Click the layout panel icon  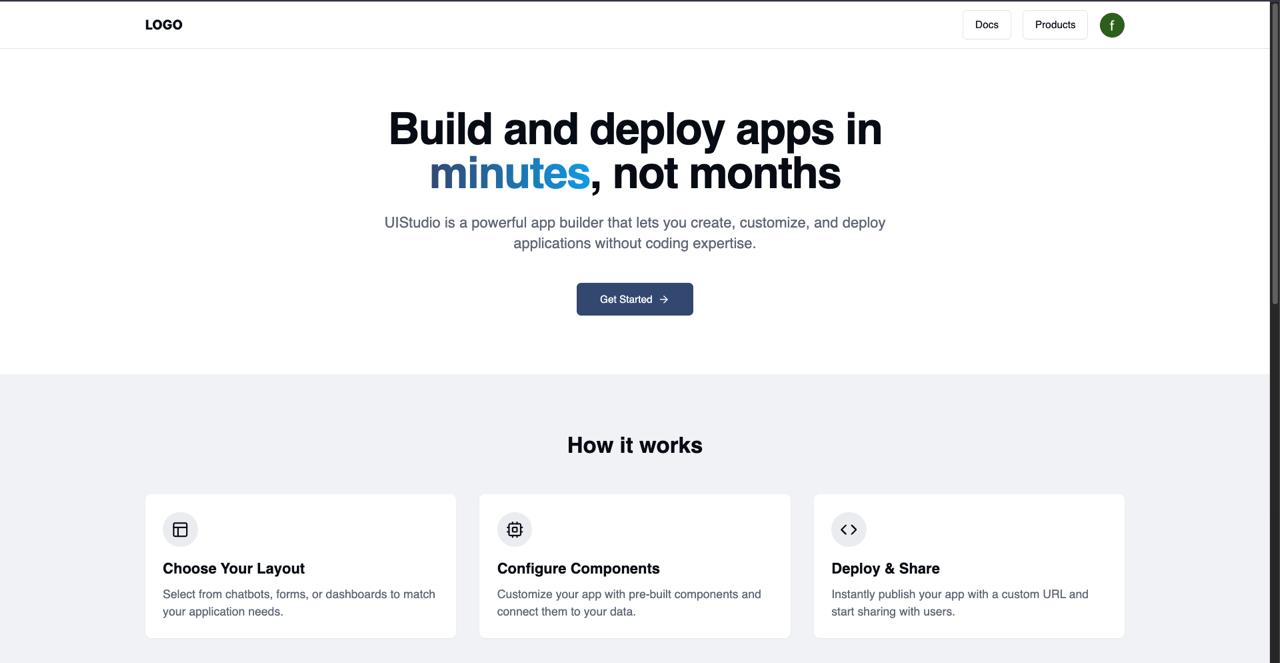(x=180, y=529)
